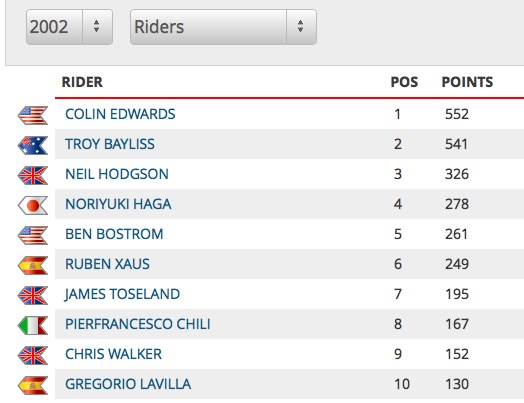Open Noriyuki Haga rider link

(118, 204)
